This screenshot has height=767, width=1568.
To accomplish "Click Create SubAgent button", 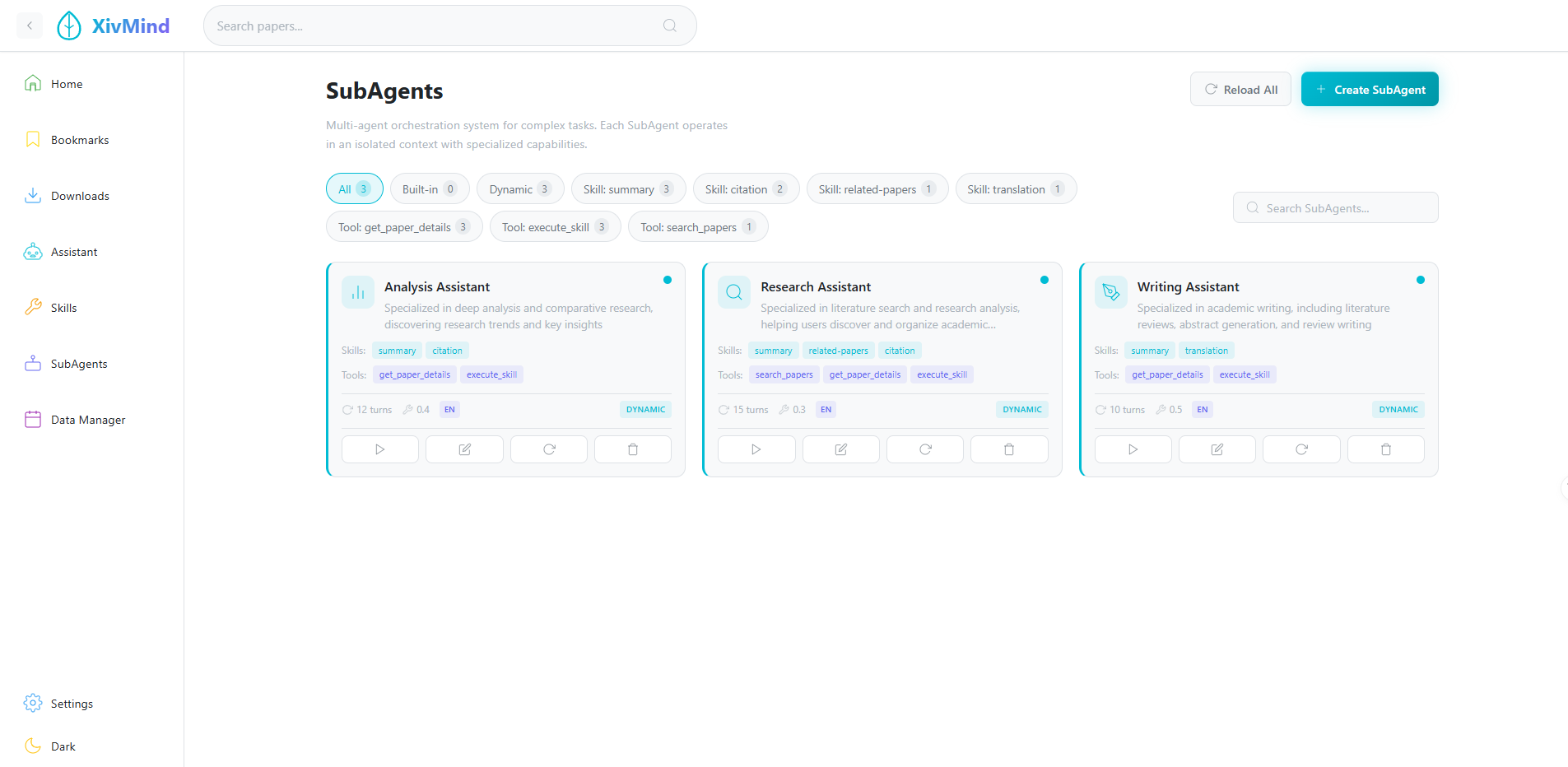I will (x=1370, y=89).
